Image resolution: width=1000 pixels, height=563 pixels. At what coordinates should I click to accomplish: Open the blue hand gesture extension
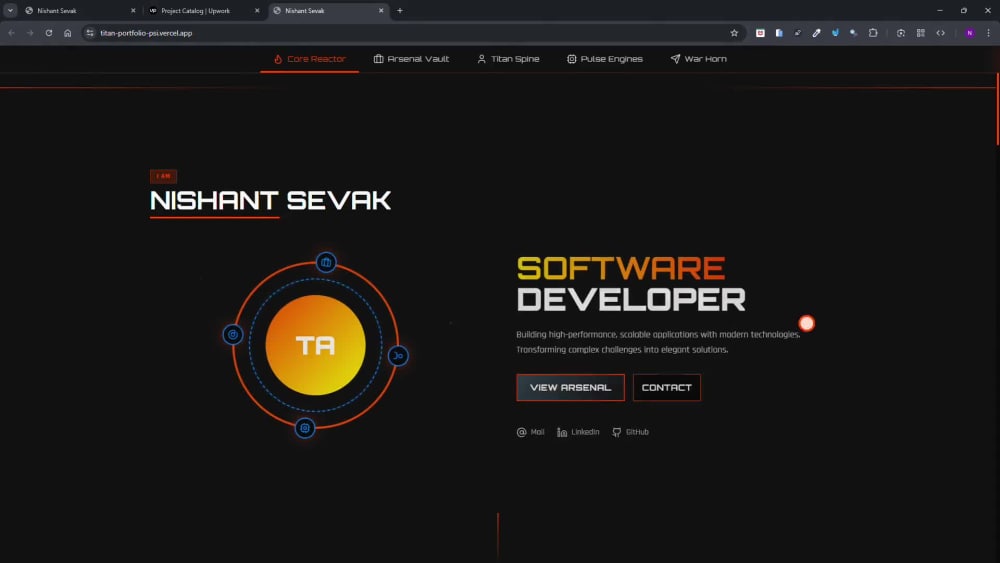coord(835,33)
